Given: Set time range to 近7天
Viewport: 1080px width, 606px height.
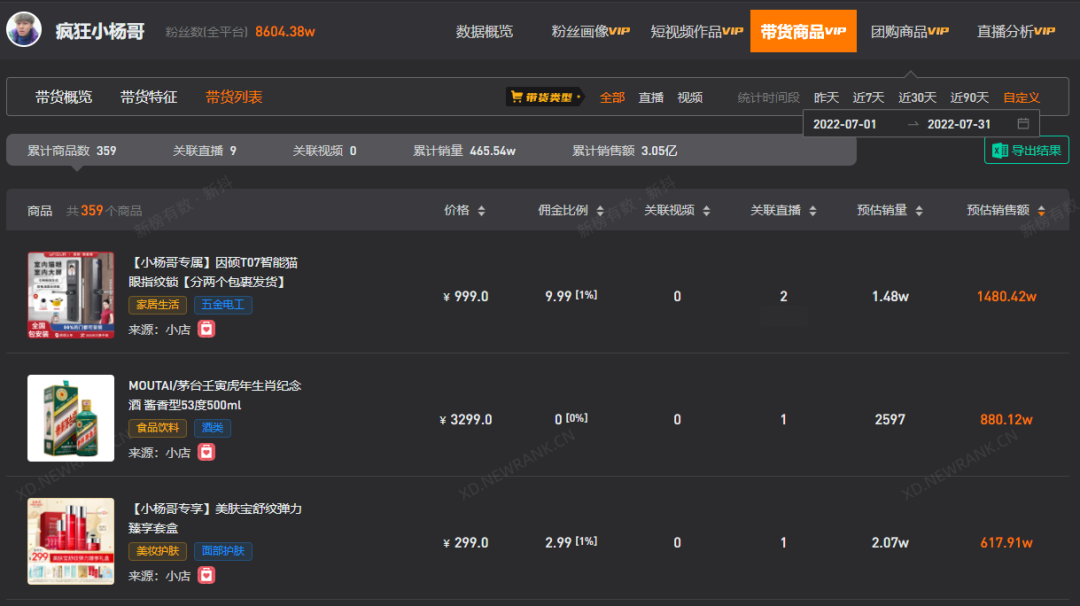Looking at the screenshot, I should 868,98.
